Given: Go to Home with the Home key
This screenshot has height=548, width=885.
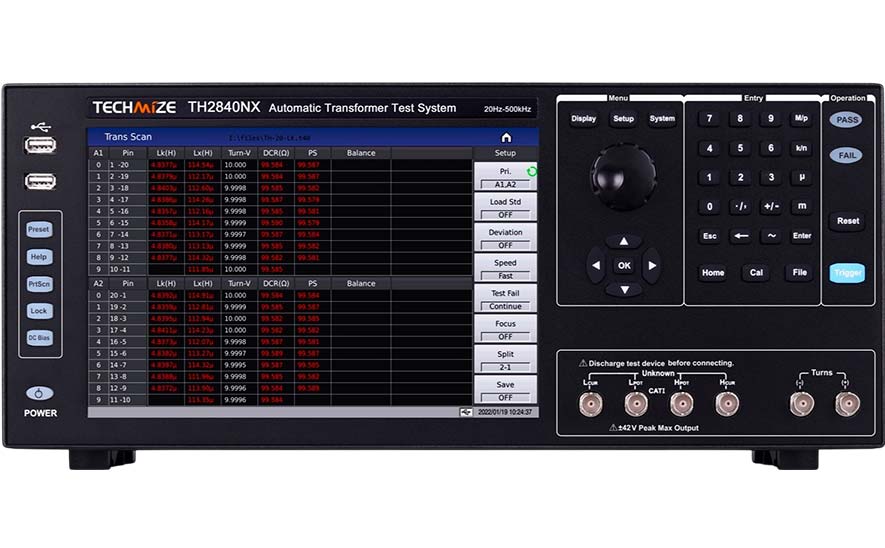Looking at the screenshot, I should pyautogui.click(x=713, y=273).
